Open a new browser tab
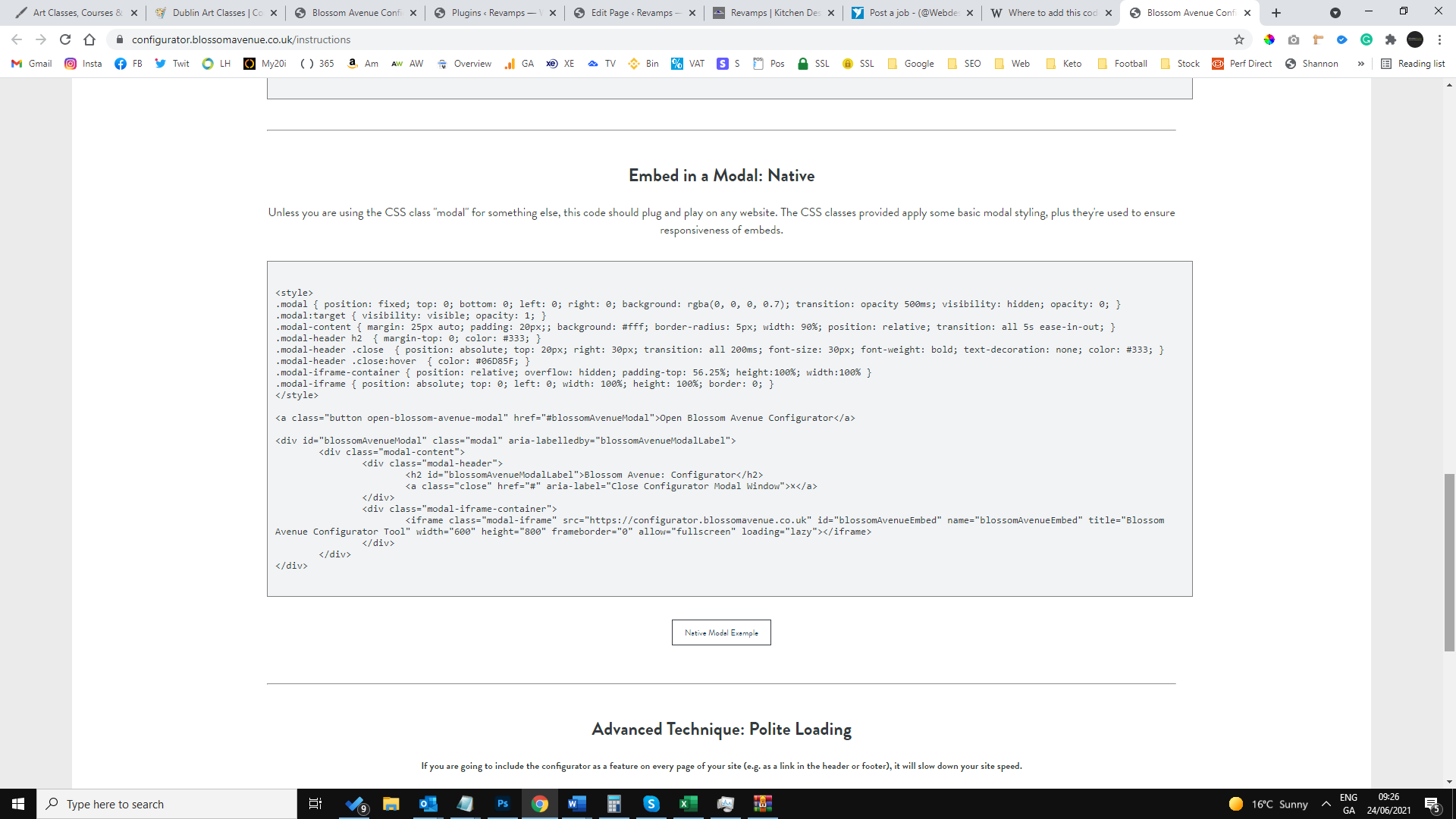The image size is (1456, 819). click(1276, 13)
